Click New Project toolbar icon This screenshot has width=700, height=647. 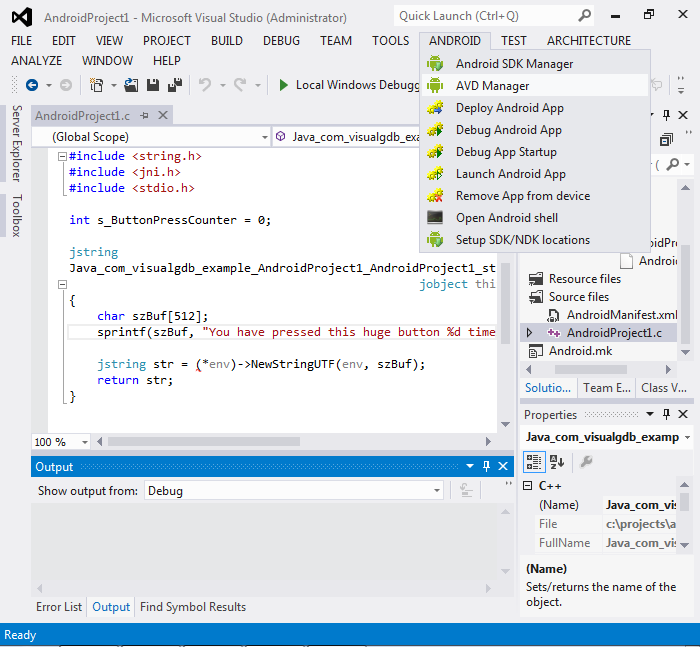pyautogui.click(x=96, y=85)
